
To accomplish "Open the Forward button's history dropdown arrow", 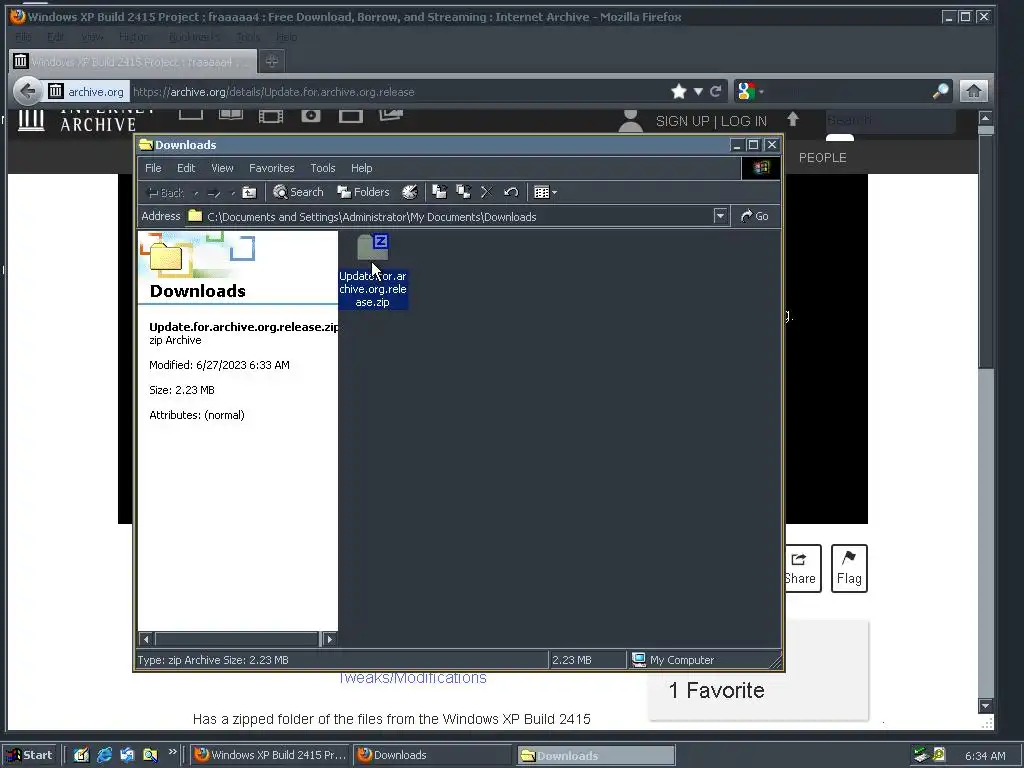I will [x=232, y=193].
